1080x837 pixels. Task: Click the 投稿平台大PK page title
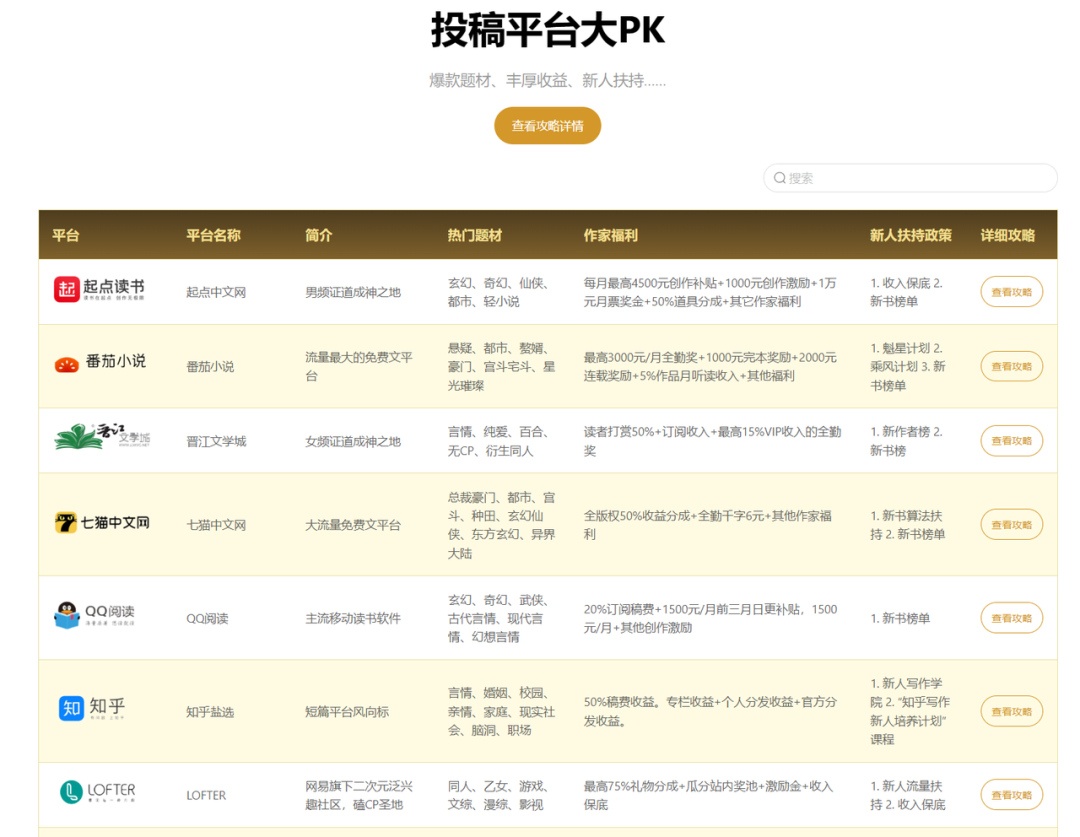coord(548,30)
